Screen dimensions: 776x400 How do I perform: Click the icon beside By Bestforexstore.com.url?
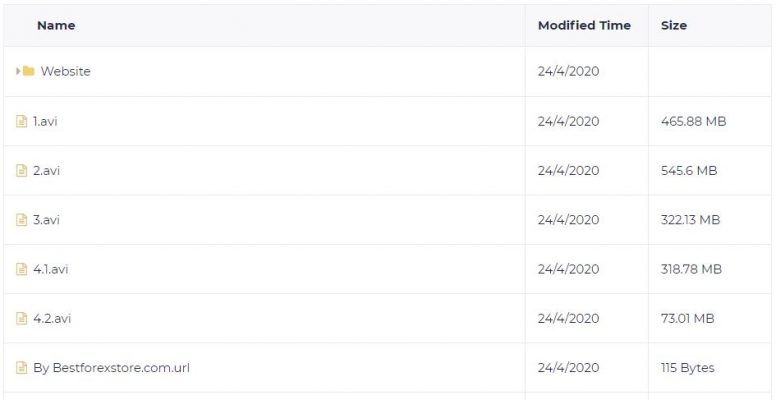pos(21,368)
